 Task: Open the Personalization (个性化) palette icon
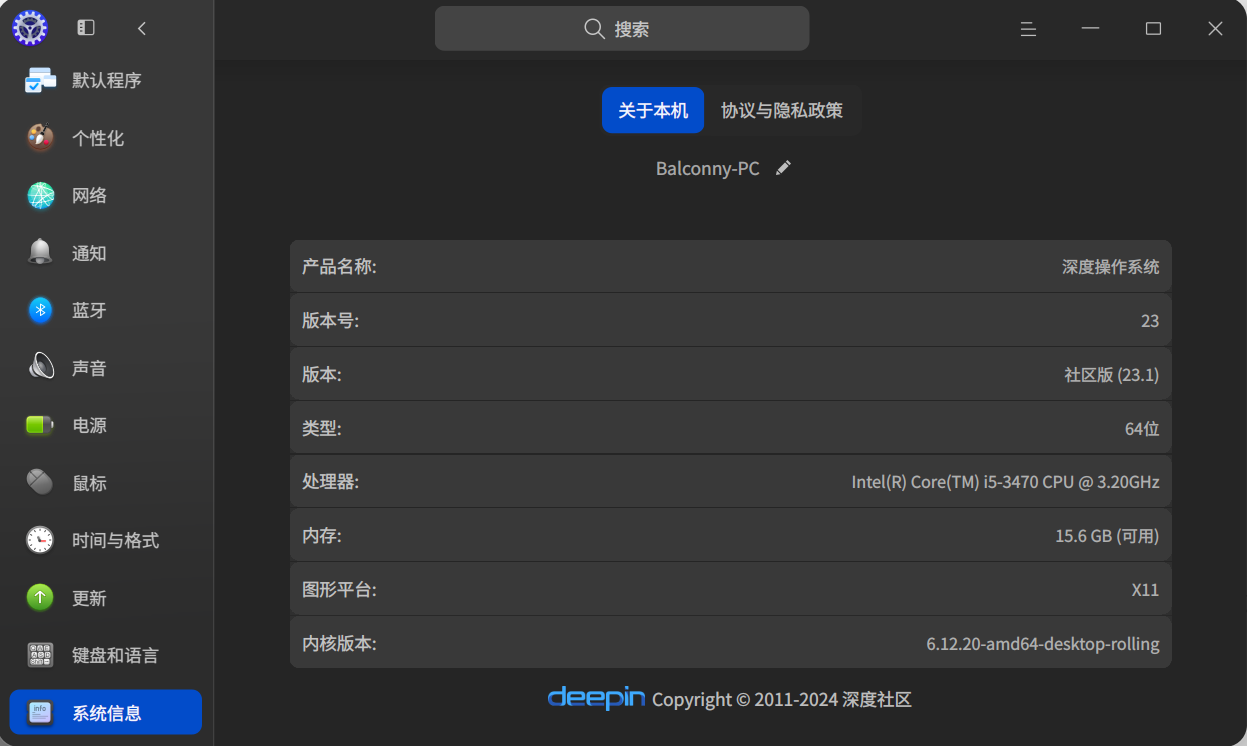(40, 138)
